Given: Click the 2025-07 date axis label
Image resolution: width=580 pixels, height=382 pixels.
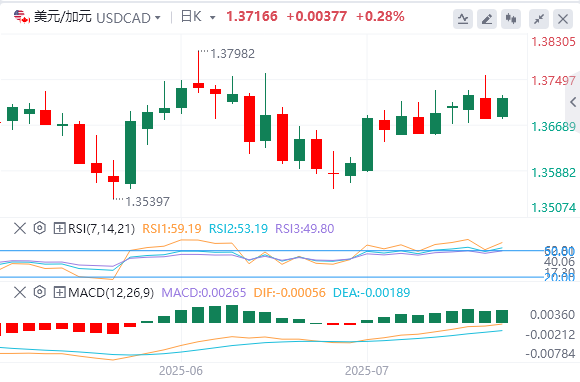Looking at the screenshot, I should pyautogui.click(x=367, y=371).
